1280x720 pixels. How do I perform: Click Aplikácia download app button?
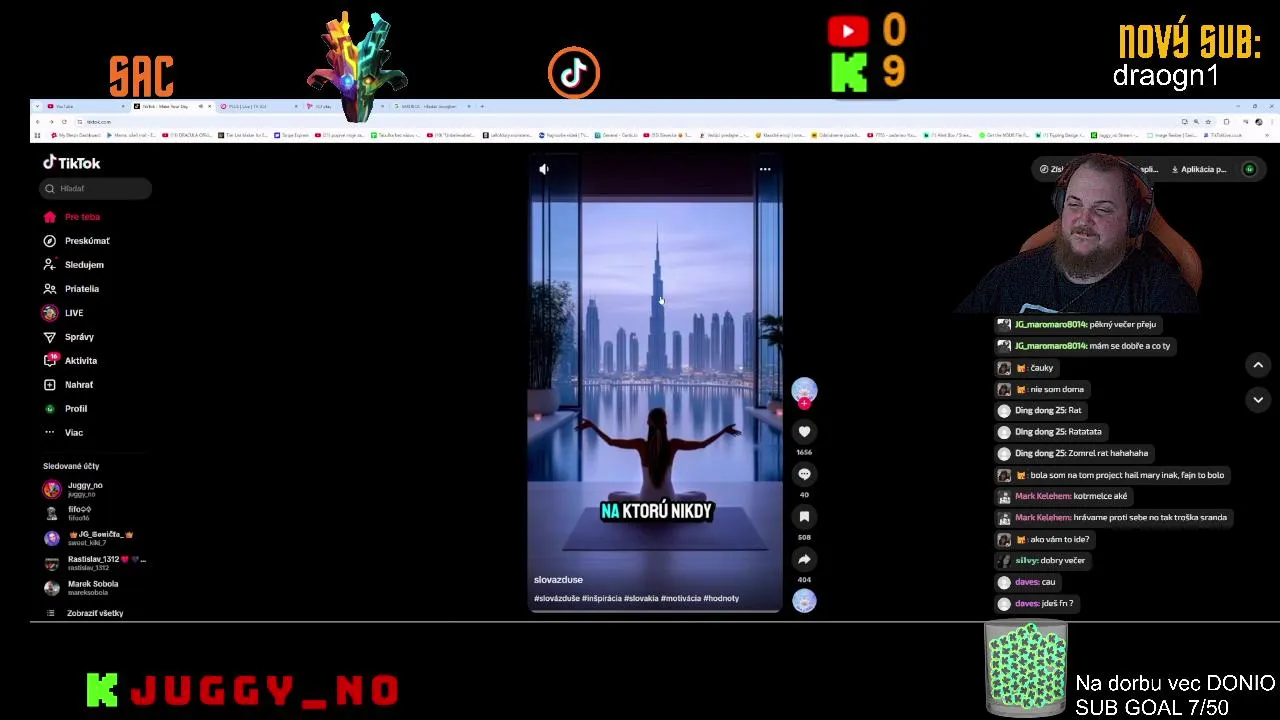(1198, 169)
